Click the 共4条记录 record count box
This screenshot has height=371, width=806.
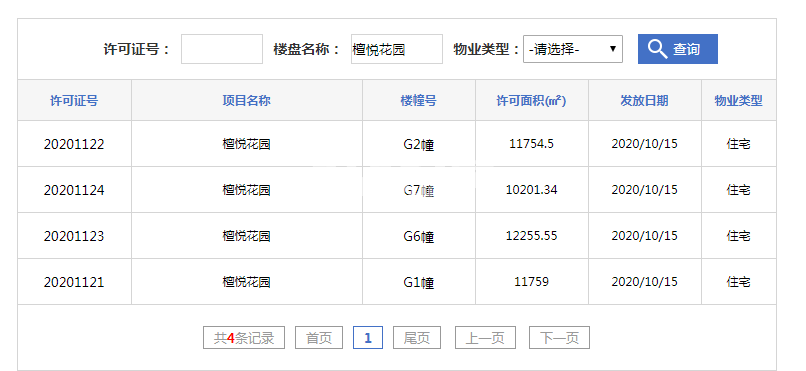[x=244, y=338]
